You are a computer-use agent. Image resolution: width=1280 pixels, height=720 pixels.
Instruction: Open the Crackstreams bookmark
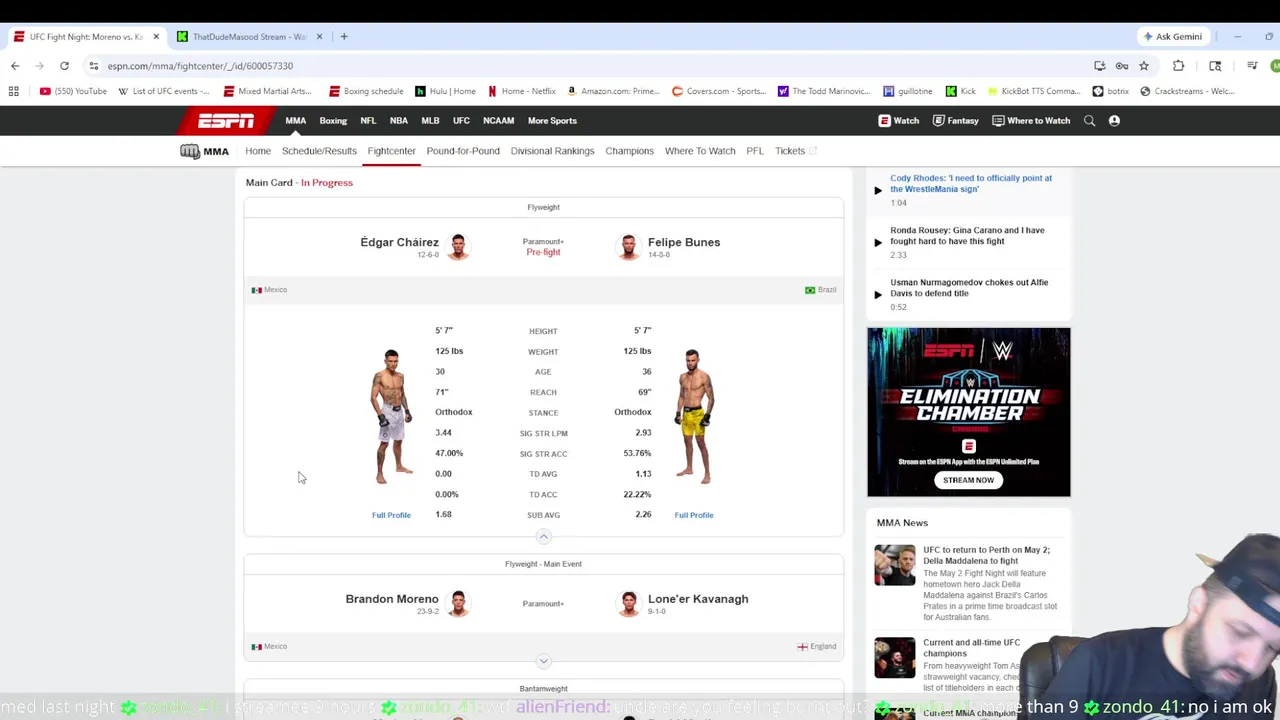1187,91
